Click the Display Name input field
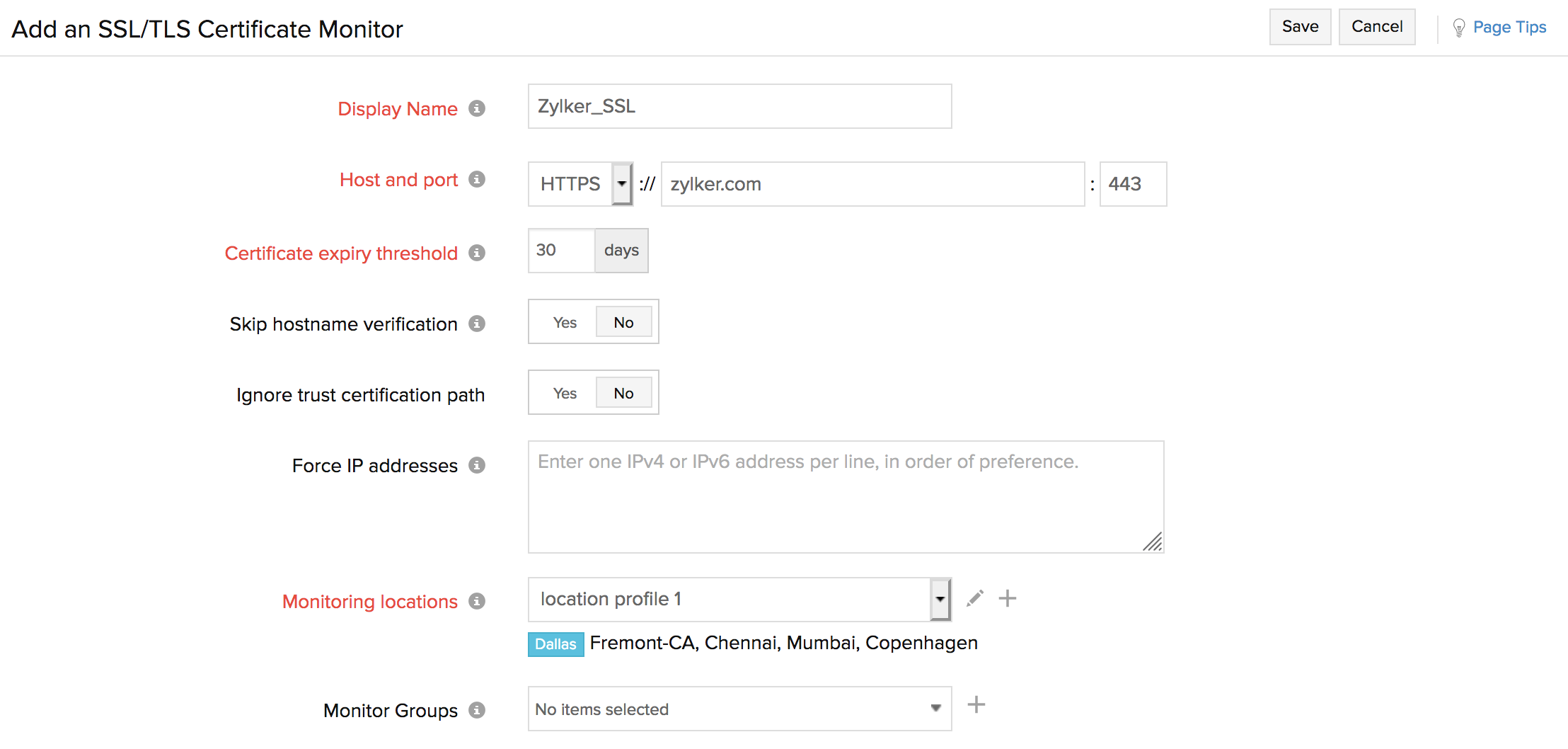1568x749 pixels. coord(739,106)
